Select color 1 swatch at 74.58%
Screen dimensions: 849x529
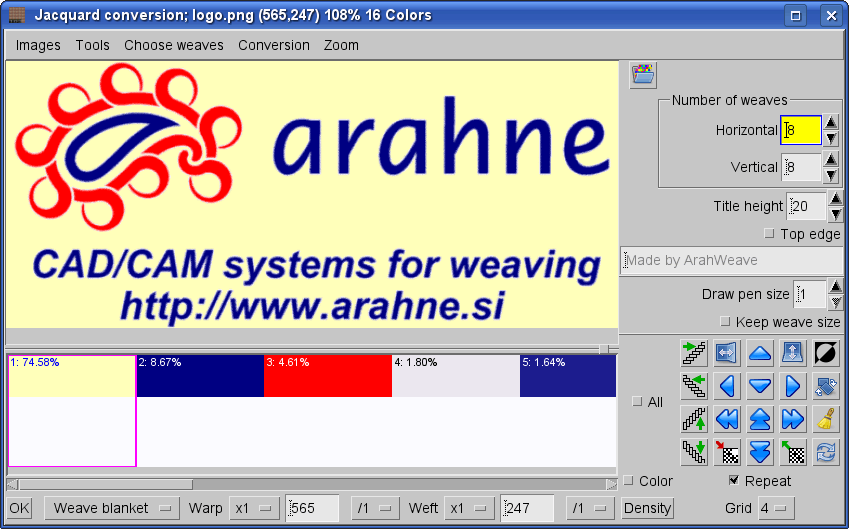click(72, 376)
